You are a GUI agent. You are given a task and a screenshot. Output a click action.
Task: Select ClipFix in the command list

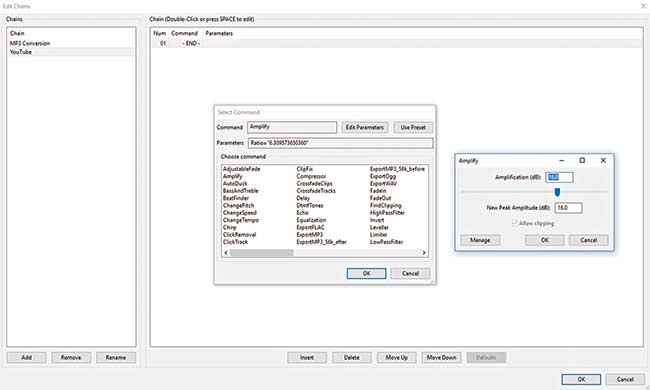tap(305, 169)
